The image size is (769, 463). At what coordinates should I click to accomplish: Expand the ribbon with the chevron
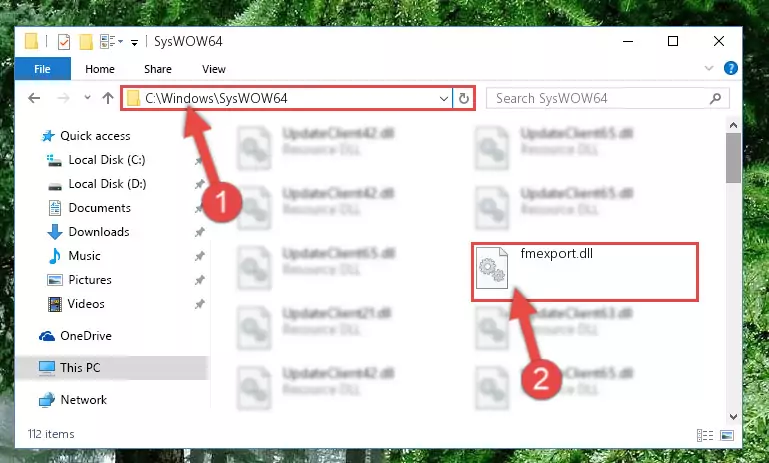click(709, 68)
